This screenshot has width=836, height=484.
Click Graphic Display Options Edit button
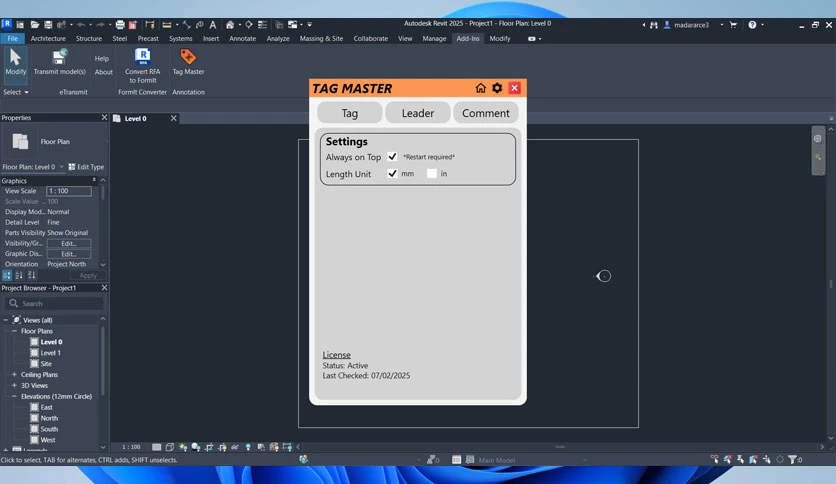click(x=69, y=254)
